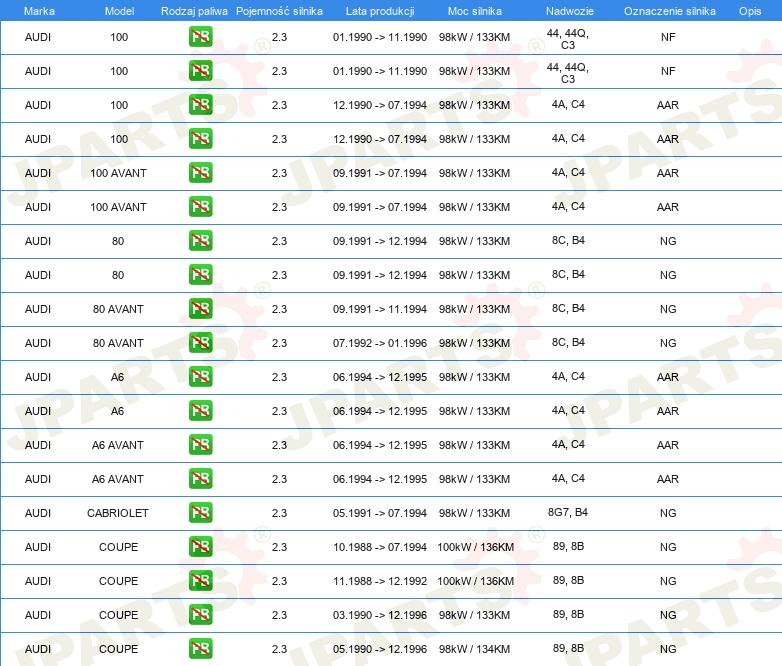Select 100kW / 136KM in the 11.1988 row

475,581
